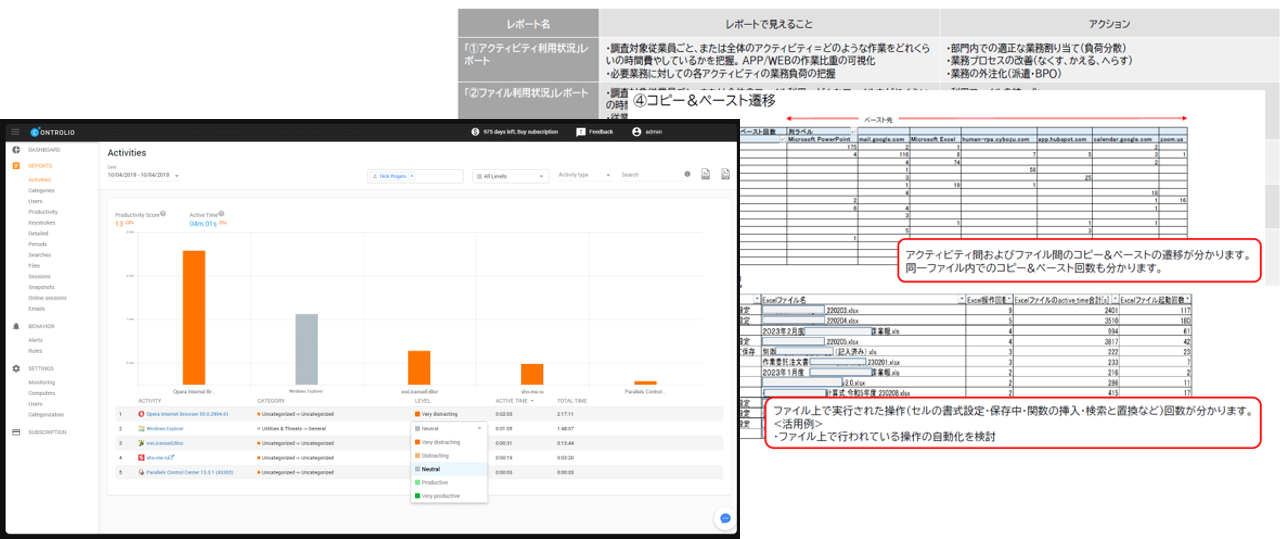
Task: Open Monitoring settings
Action: tap(41, 382)
